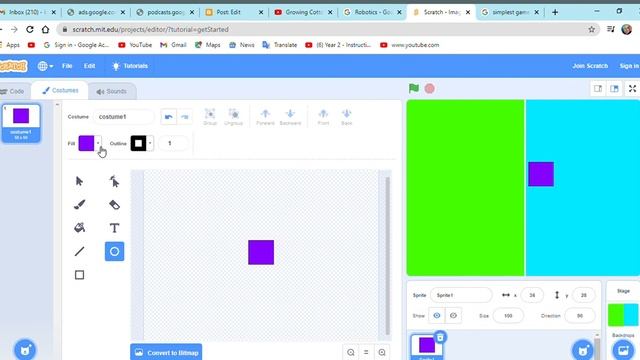Reset paint canvas zoom
The height and width of the screenshot is (360, 640).
(x=366, y=352)
